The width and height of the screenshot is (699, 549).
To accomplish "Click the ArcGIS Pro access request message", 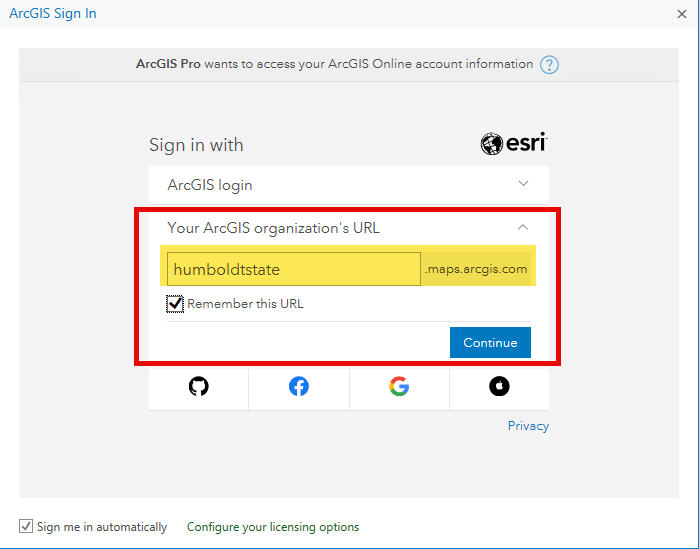I will (334, 64).
